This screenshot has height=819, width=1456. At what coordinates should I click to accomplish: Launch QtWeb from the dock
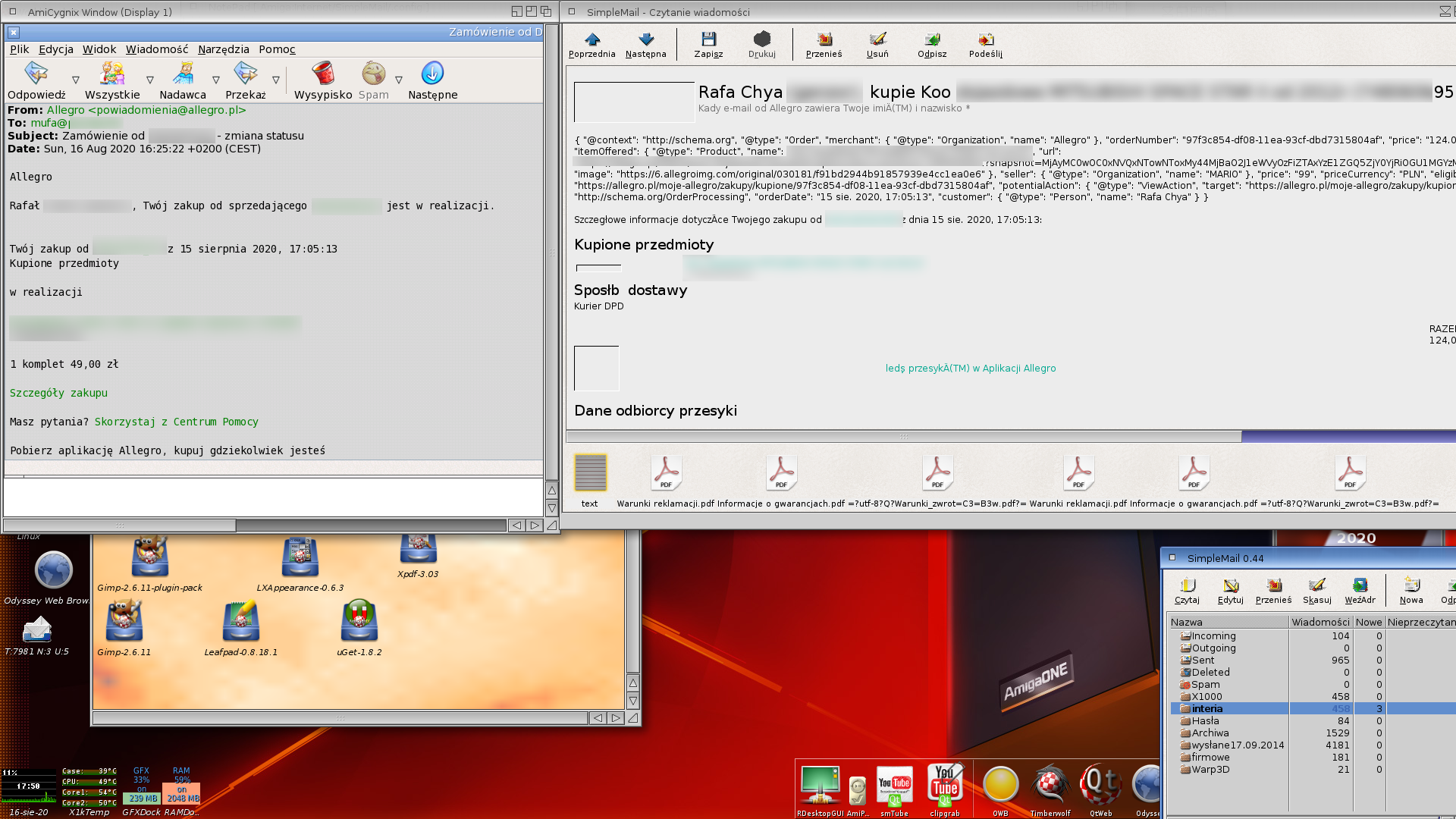click(x=1101, y=785)
